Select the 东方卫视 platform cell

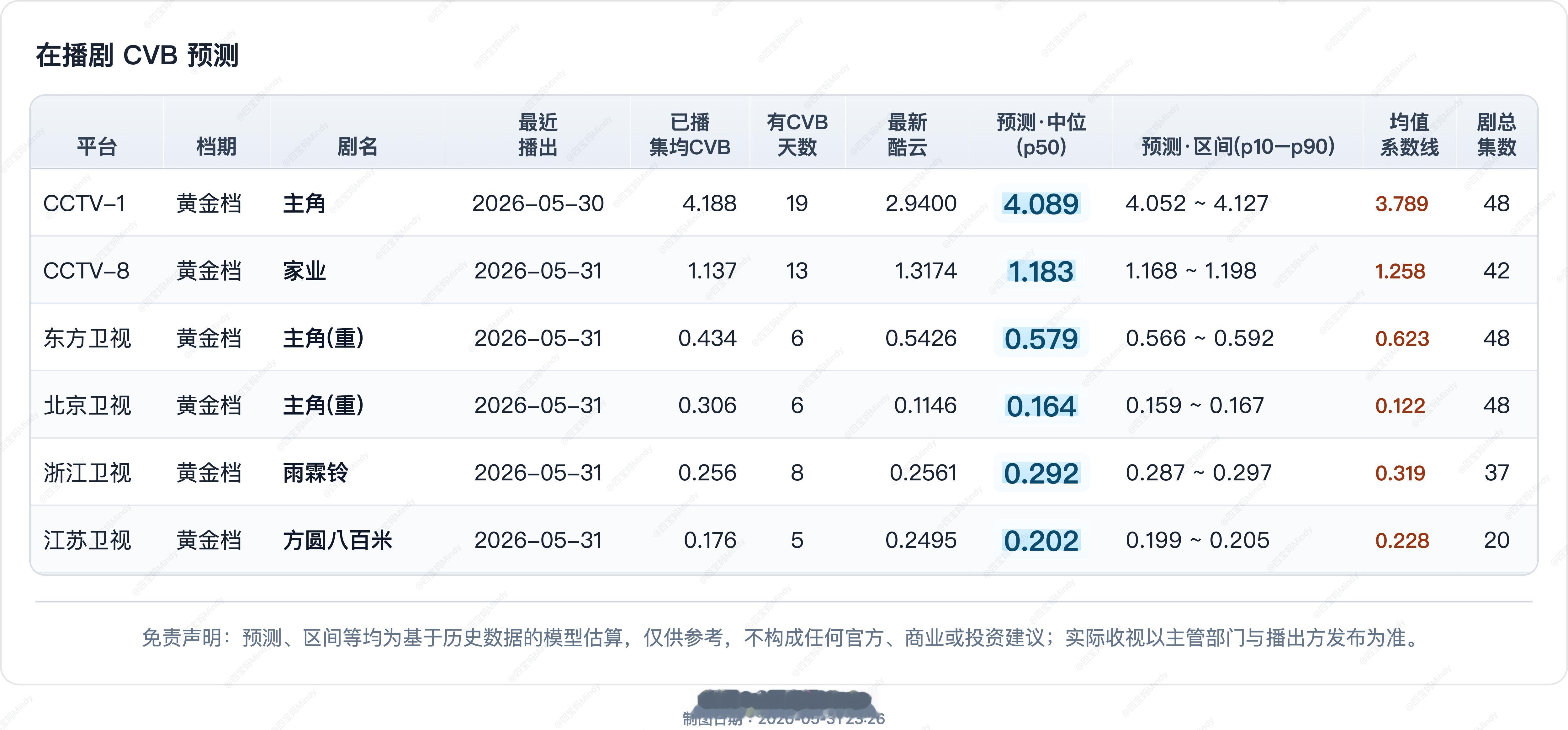[x=87, y=339]
